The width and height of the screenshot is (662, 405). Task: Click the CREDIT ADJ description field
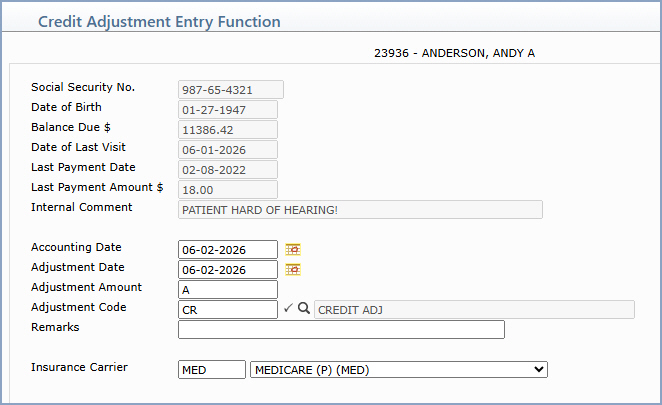click(x=474, y=310)
